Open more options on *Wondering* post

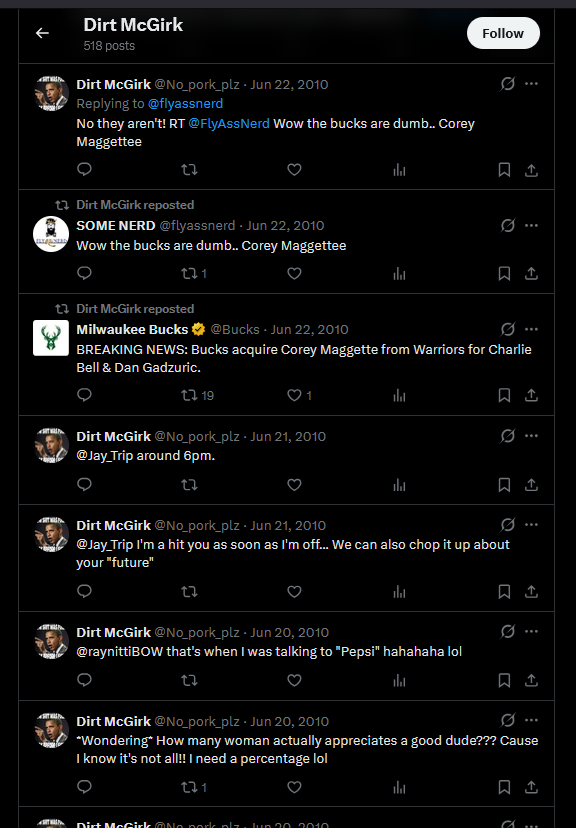(531, 720)
